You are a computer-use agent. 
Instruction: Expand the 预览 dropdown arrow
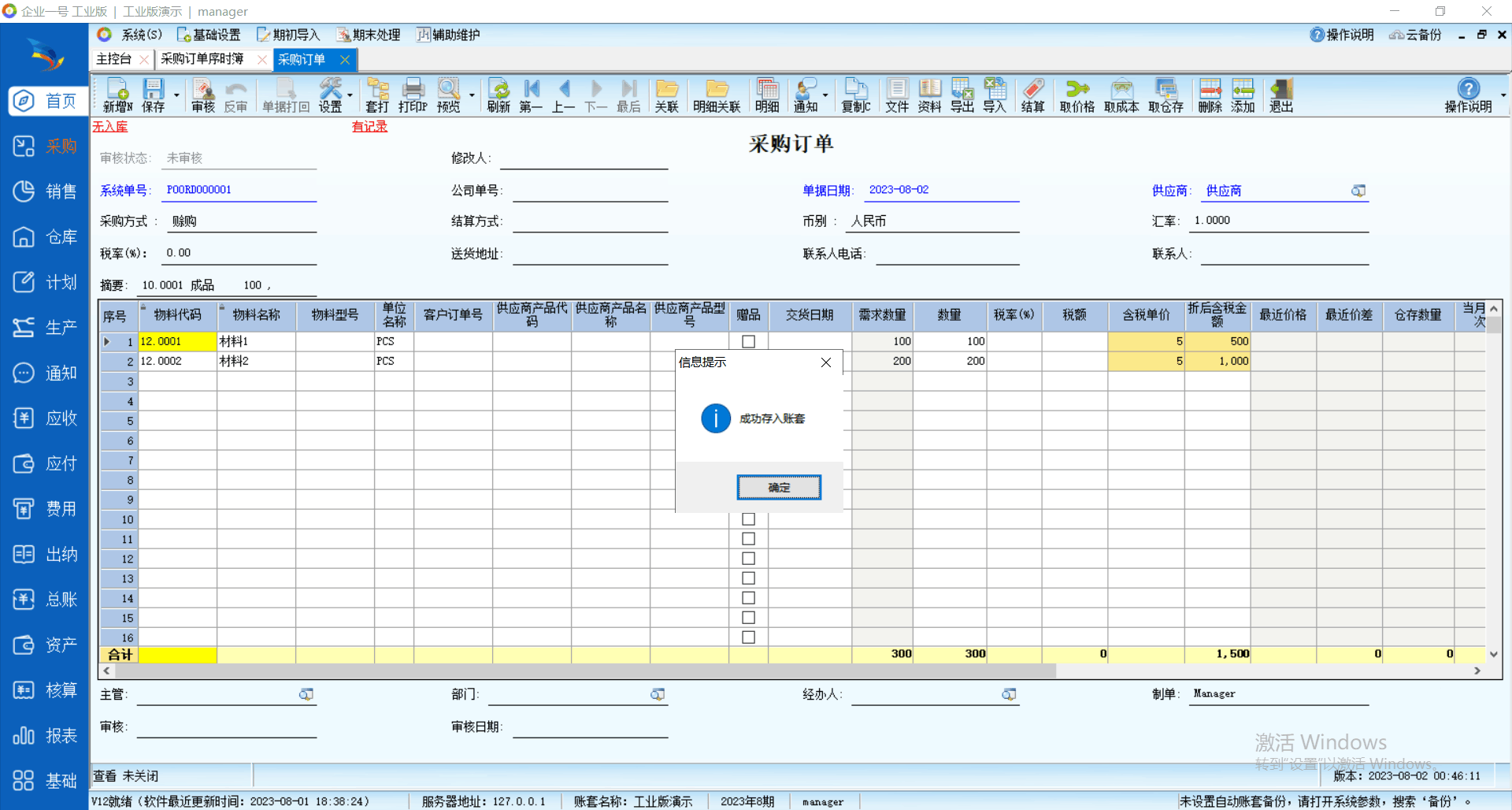click(x=472, y=95)
